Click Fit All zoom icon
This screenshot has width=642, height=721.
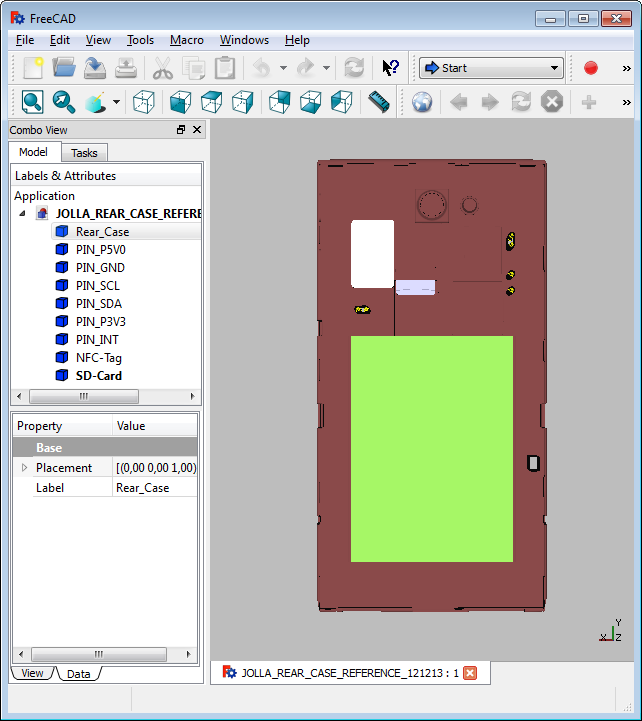[32, 102]
